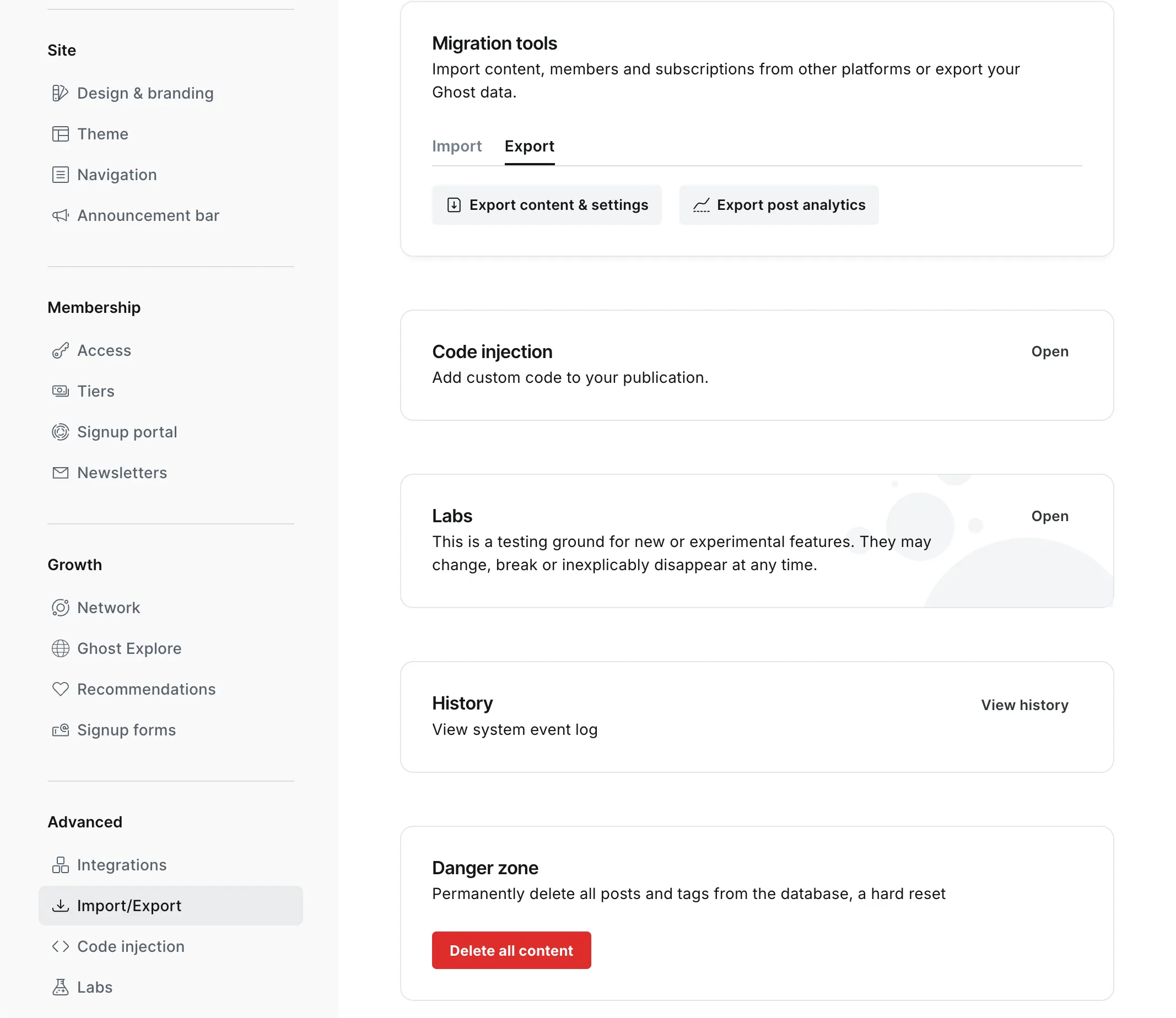Screen dimensions: 1176x1018
Task: Switch to the Import tab
Action: pyautogui.click(x=456, y=147)
